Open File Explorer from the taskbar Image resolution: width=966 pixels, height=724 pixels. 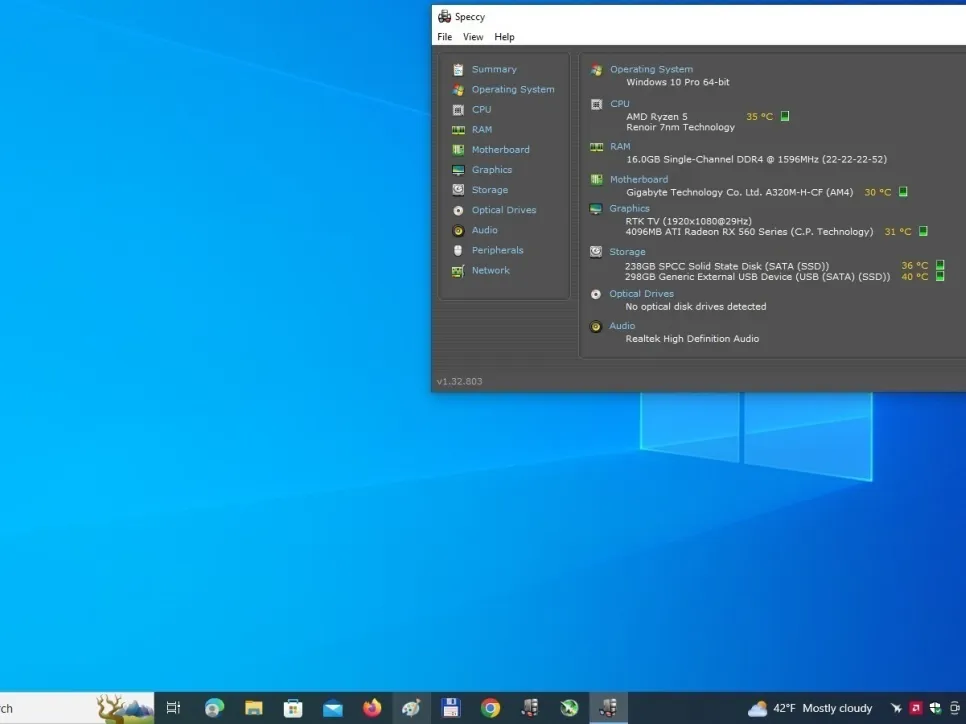[x=253, y=708]
